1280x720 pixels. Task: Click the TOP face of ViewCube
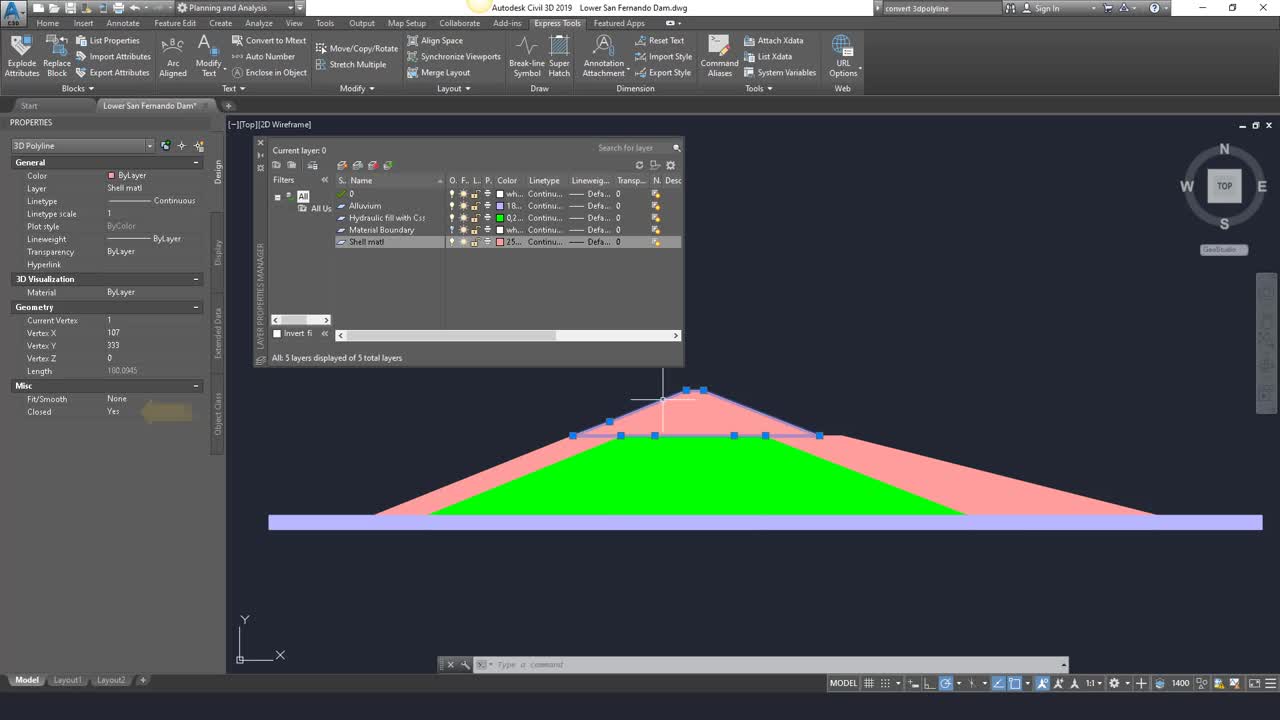click(x=1224, y=186)
